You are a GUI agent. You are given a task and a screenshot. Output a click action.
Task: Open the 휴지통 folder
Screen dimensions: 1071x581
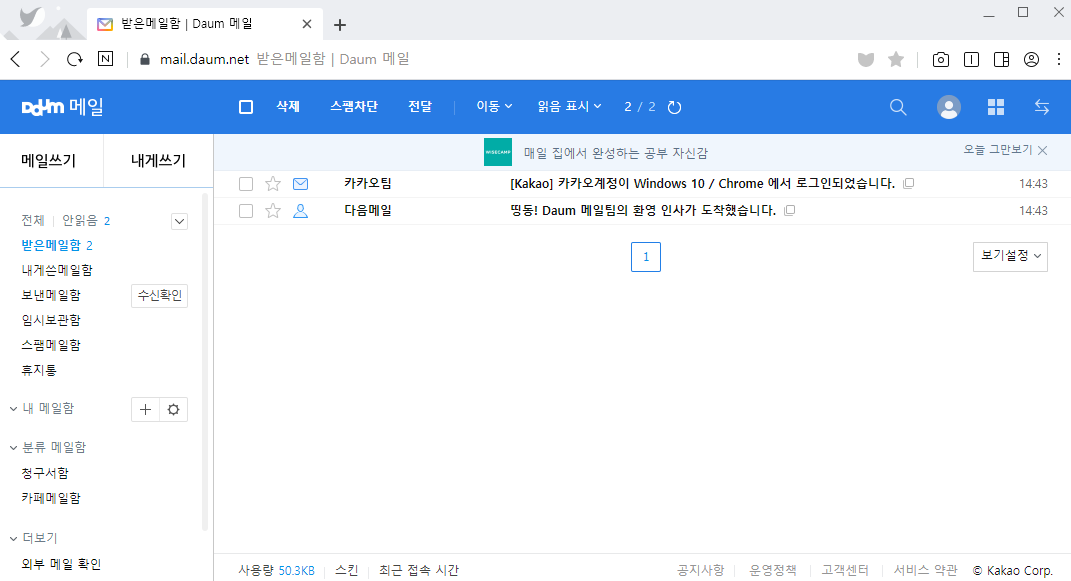(39, 370)
